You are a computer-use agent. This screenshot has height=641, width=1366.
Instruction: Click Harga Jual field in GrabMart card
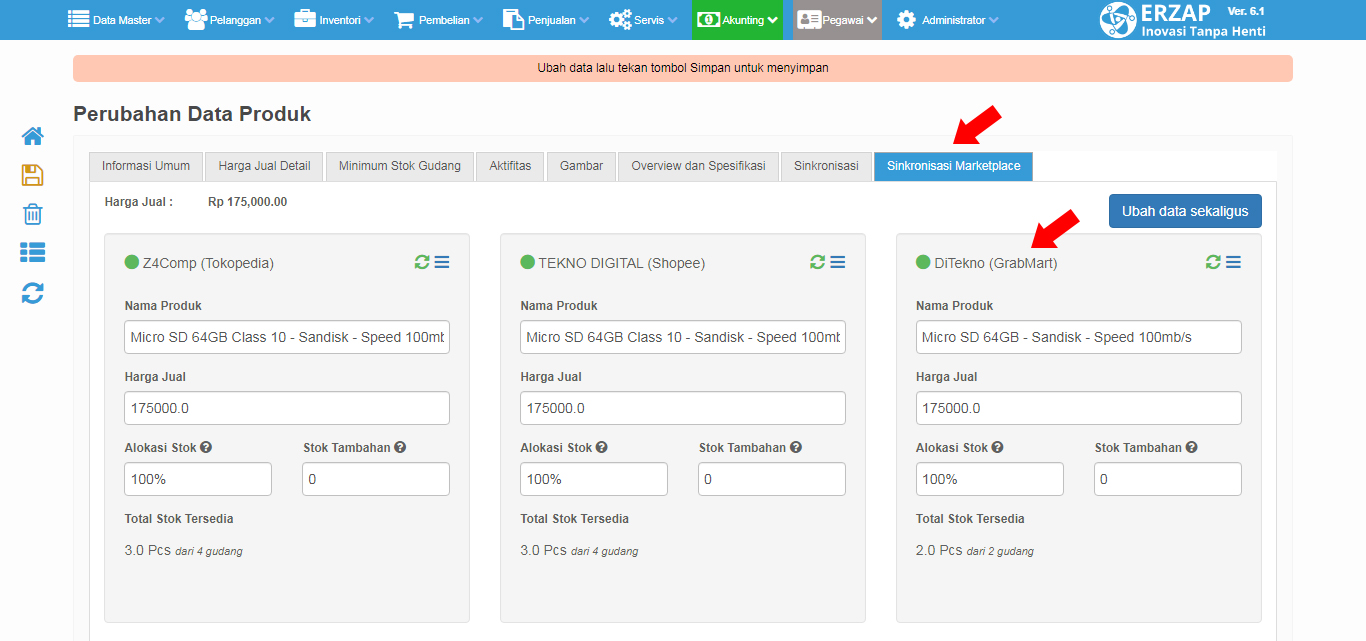coord(1079,408)
